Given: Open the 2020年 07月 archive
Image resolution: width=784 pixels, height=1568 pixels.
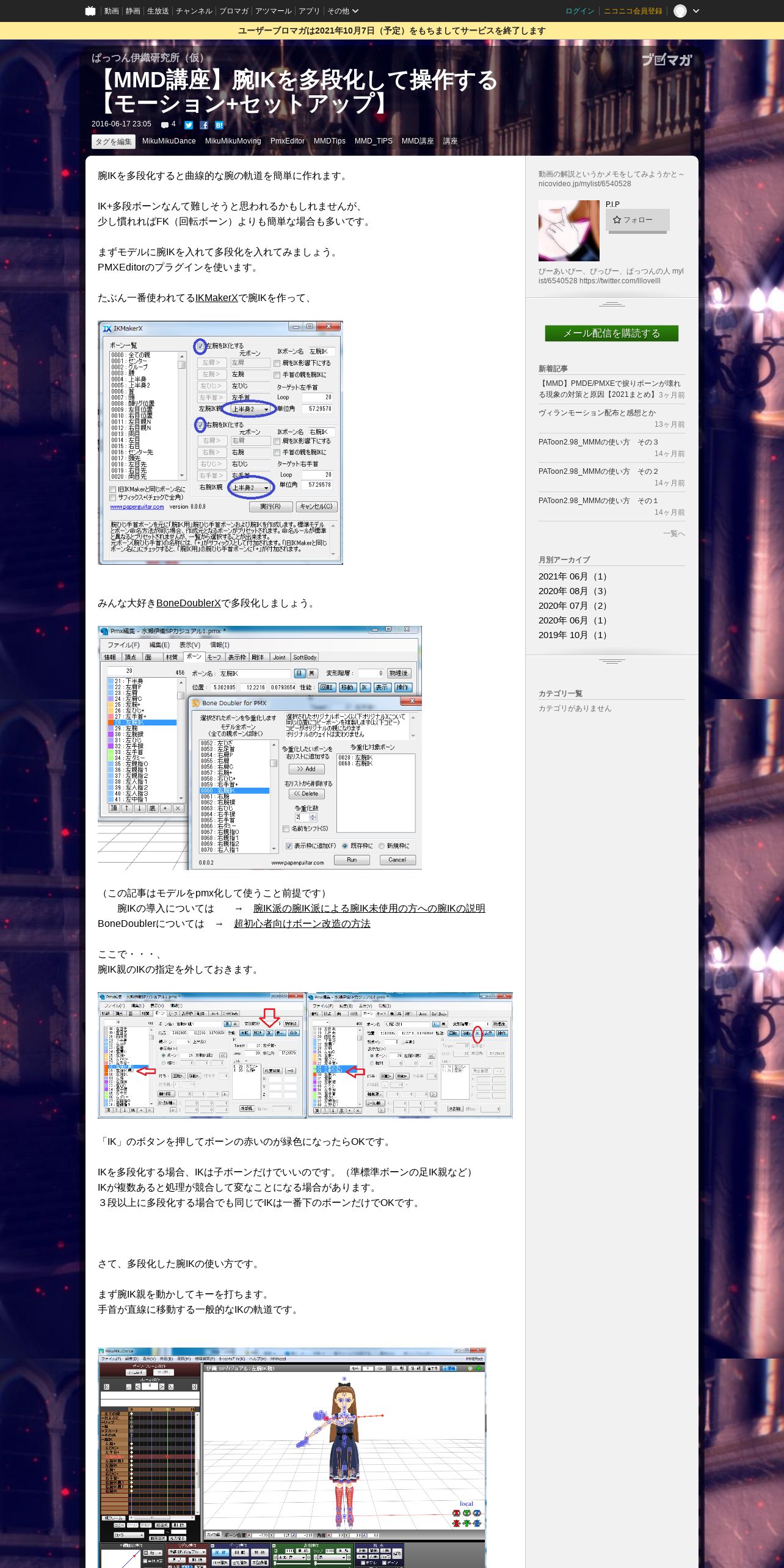Looking at the screenshot, I should click(x=573, y=606).
